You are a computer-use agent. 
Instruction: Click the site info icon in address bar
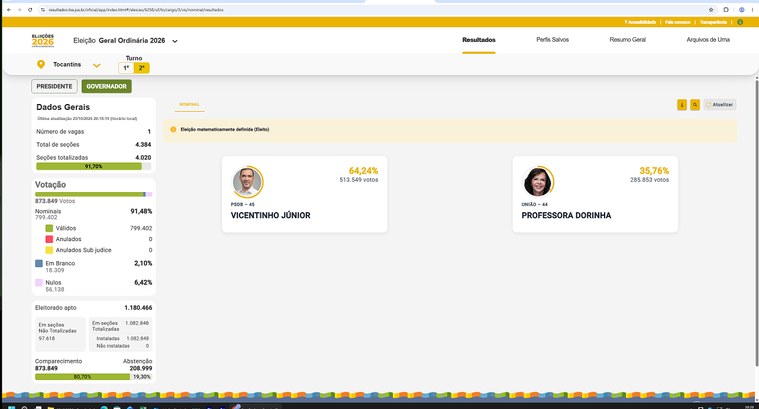[x=43, y=10]
